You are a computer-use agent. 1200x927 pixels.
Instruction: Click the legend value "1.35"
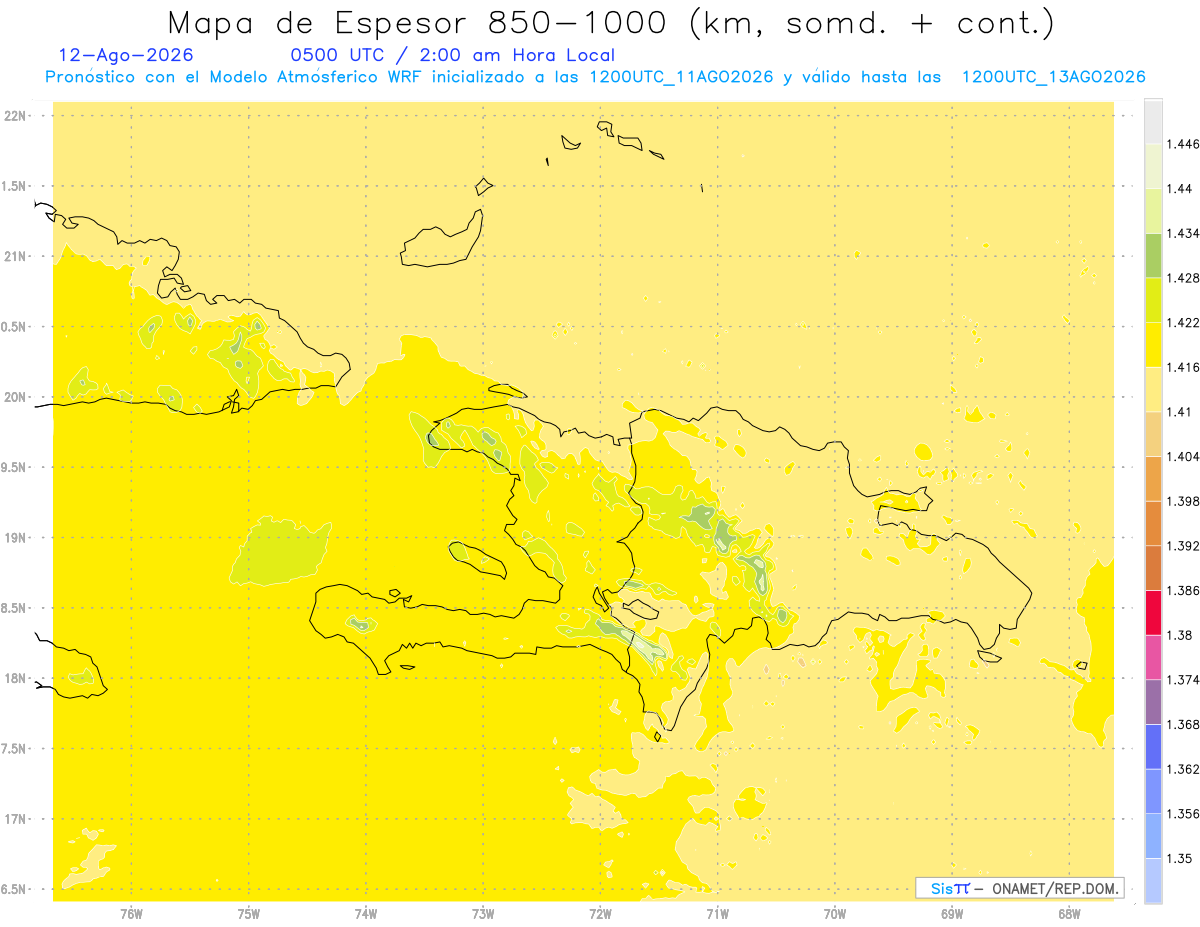tap(1179, 858)
